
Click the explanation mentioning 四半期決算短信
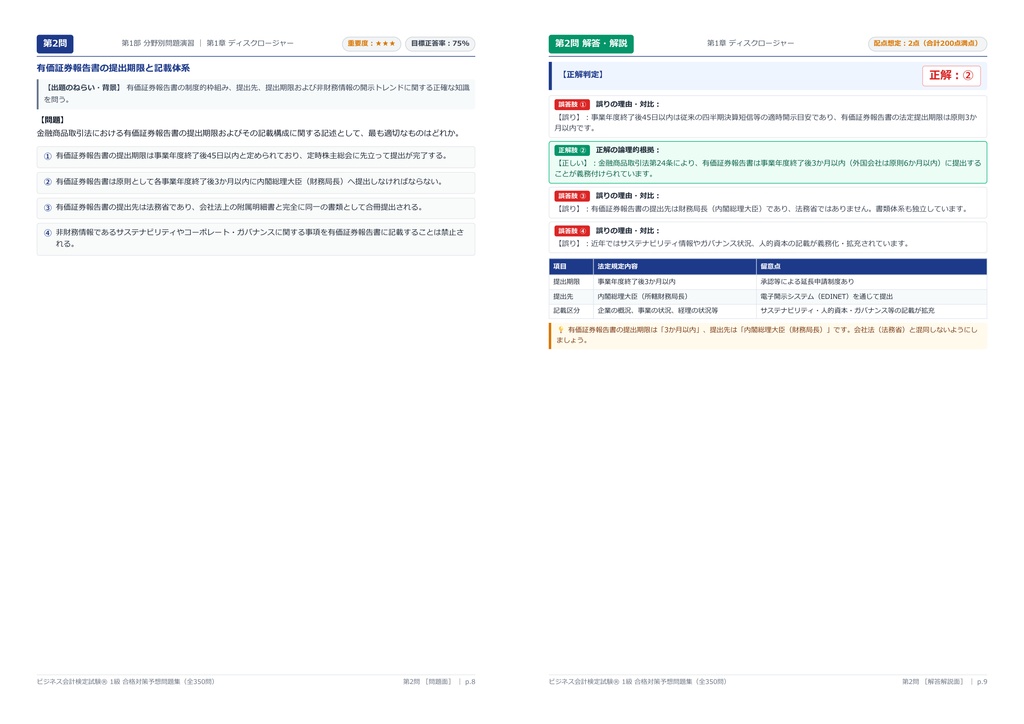(766, 123)
